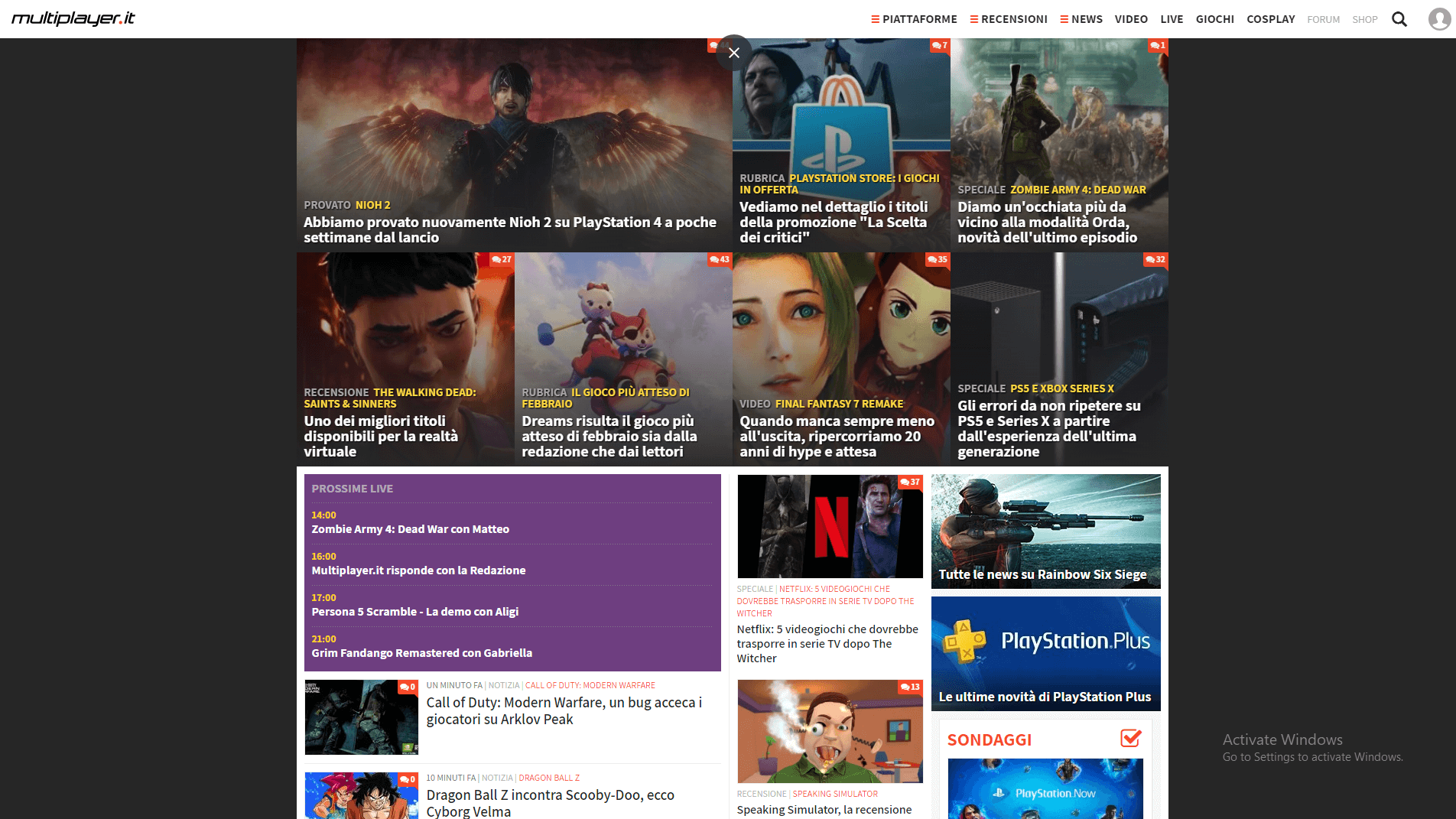Go to the Cosplay section
Image resolution: width=1456 pixels, height=819 pixels.
tap(1270, 19)
